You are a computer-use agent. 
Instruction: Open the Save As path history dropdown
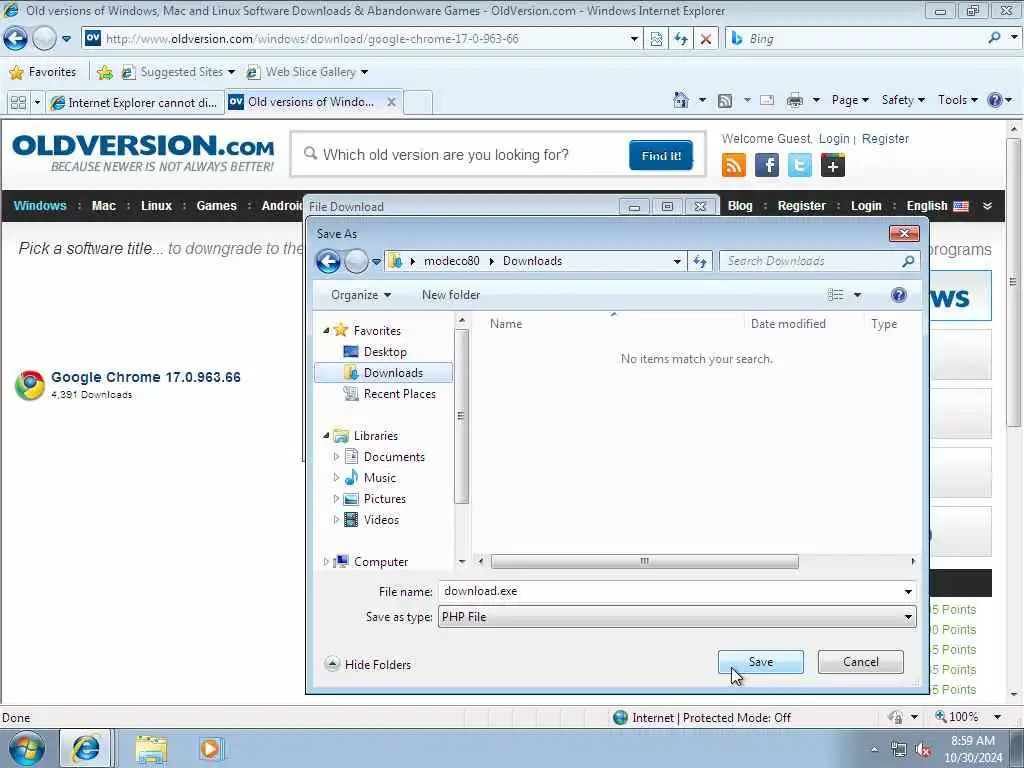coord(677,261)
